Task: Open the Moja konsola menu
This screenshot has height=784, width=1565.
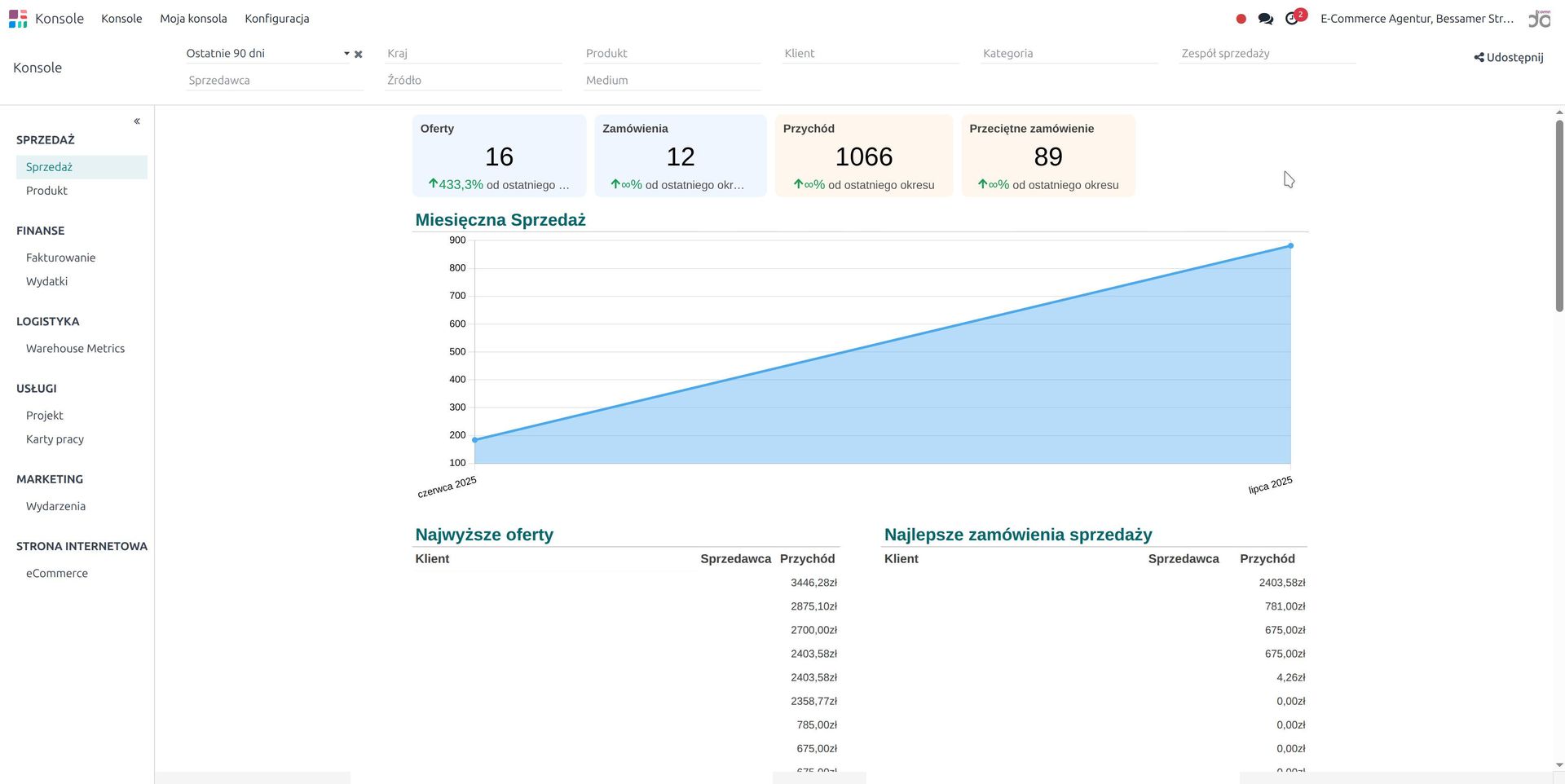Action: click(x=193, y=19)
